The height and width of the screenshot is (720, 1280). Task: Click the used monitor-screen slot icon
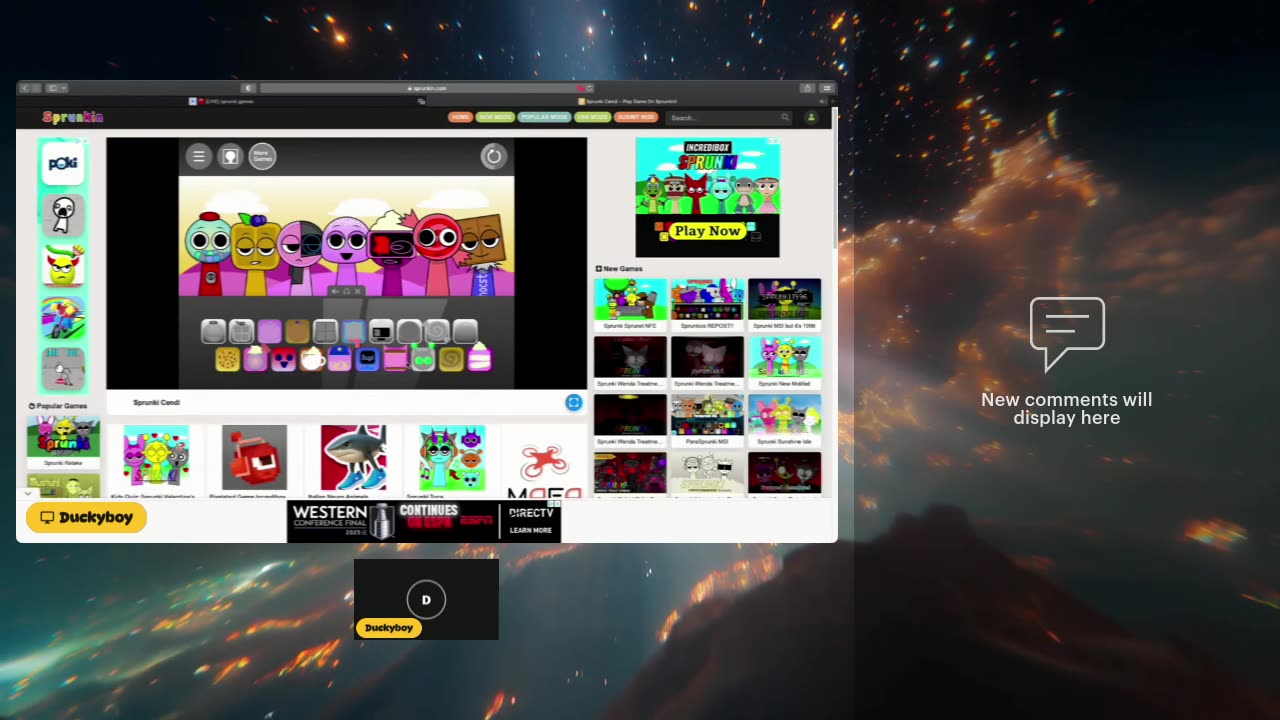click(381, 331)
